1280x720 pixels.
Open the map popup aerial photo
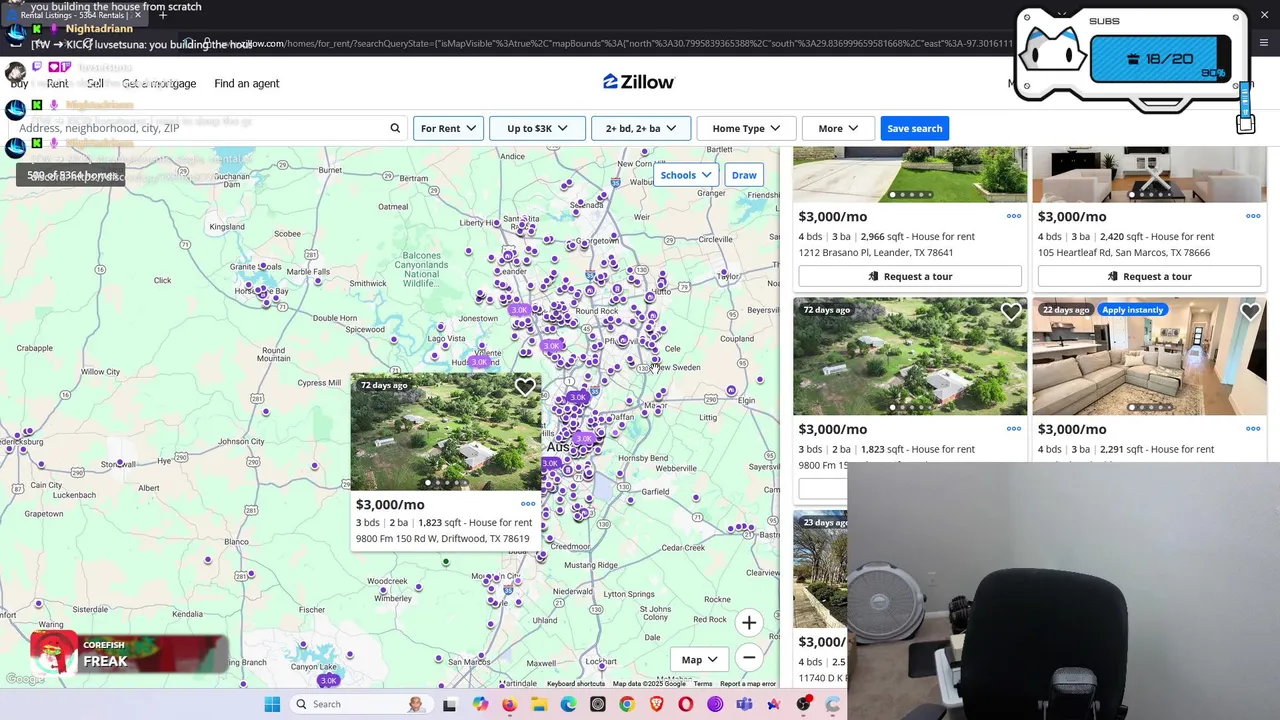pos(446,433)
